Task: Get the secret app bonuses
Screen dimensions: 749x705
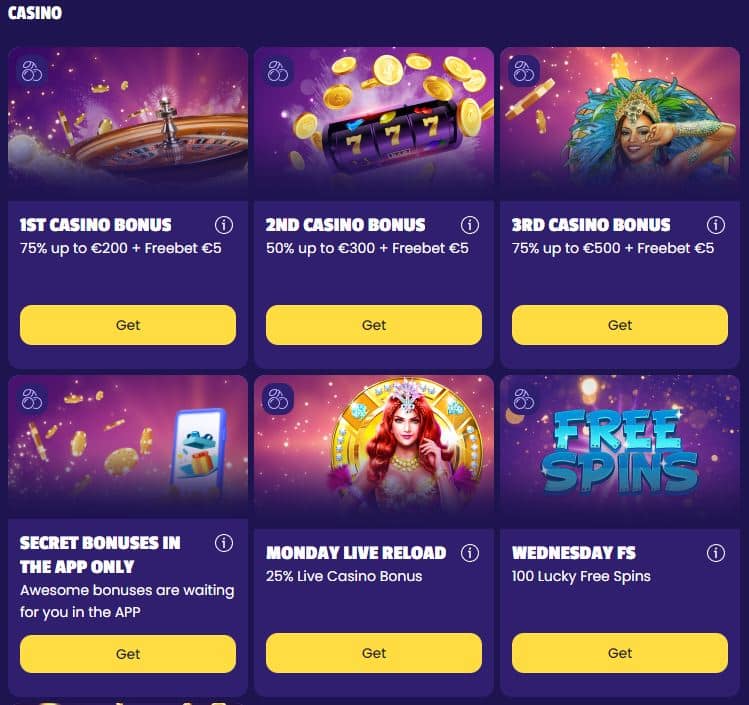Action: [128, 654]
